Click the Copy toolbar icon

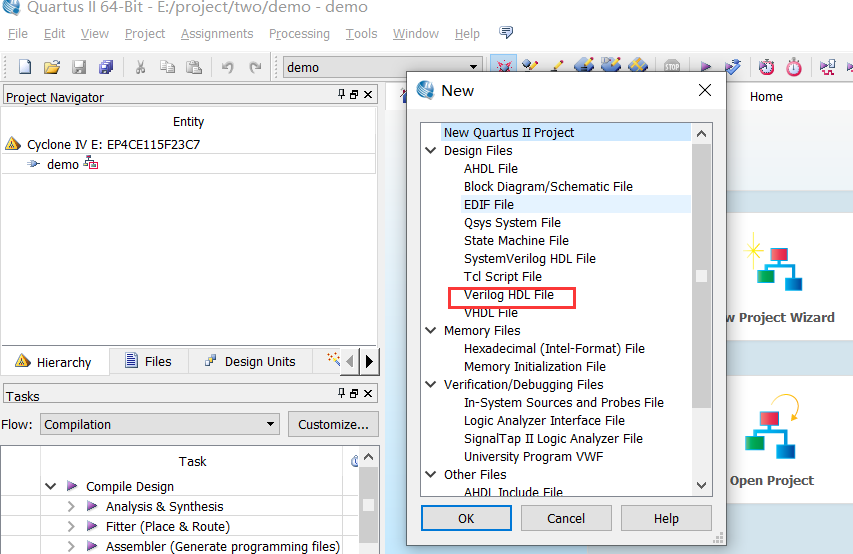coord(167,67)
